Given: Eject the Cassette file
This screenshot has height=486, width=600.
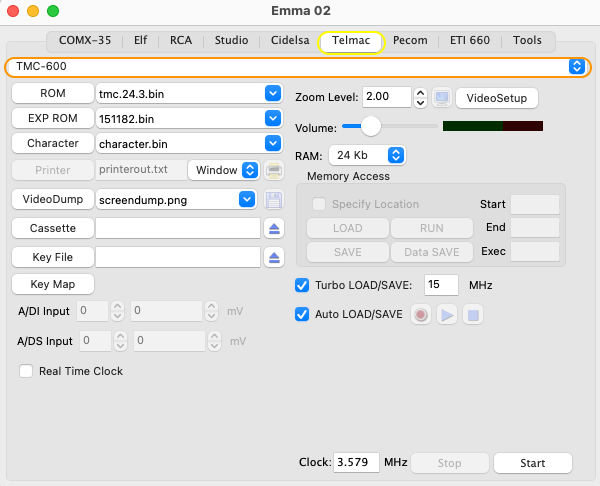Looking at the screenshot, I should click(274, 228).
